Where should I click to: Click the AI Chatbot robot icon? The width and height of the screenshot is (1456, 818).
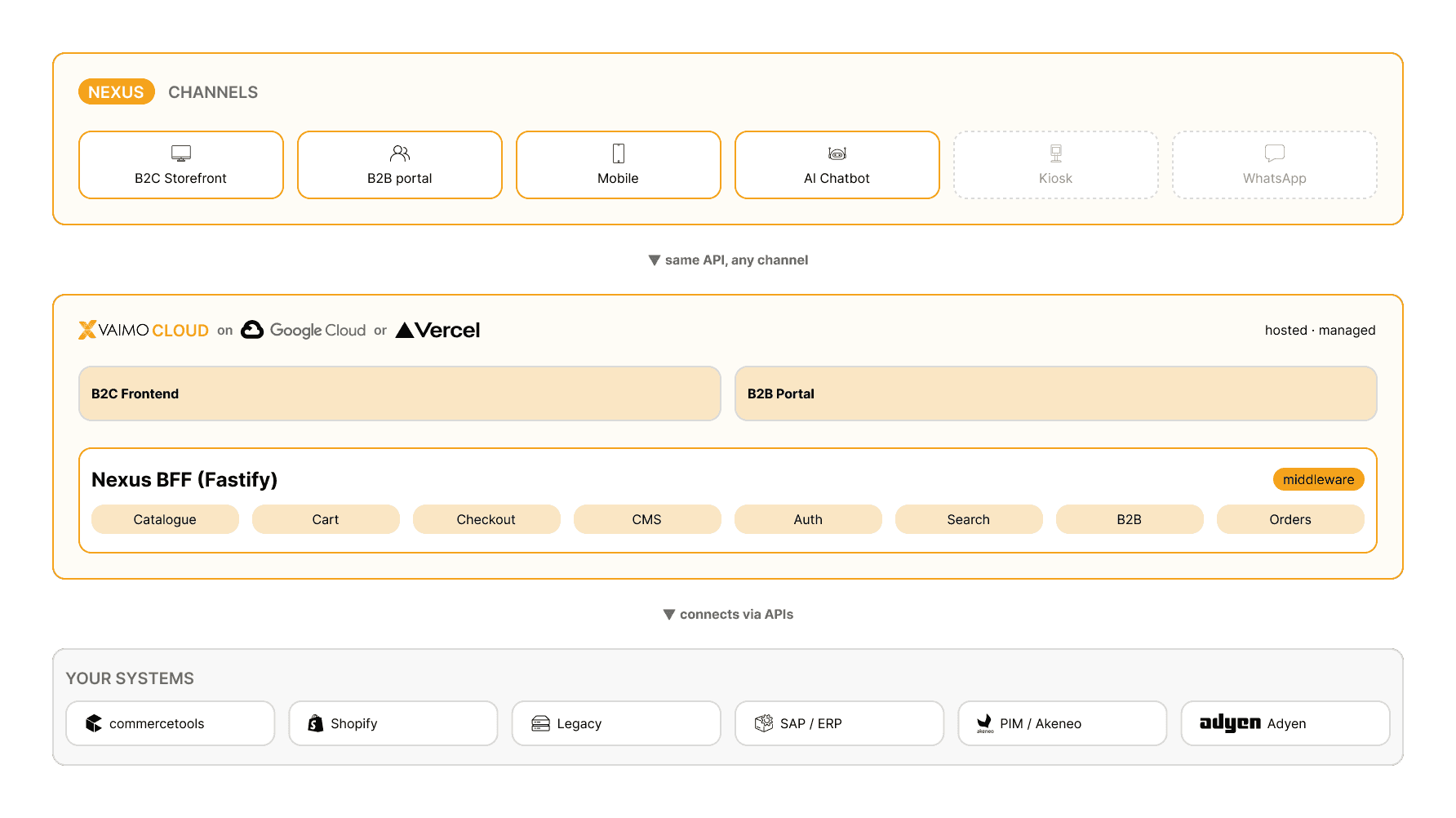(x=837, y=153)
